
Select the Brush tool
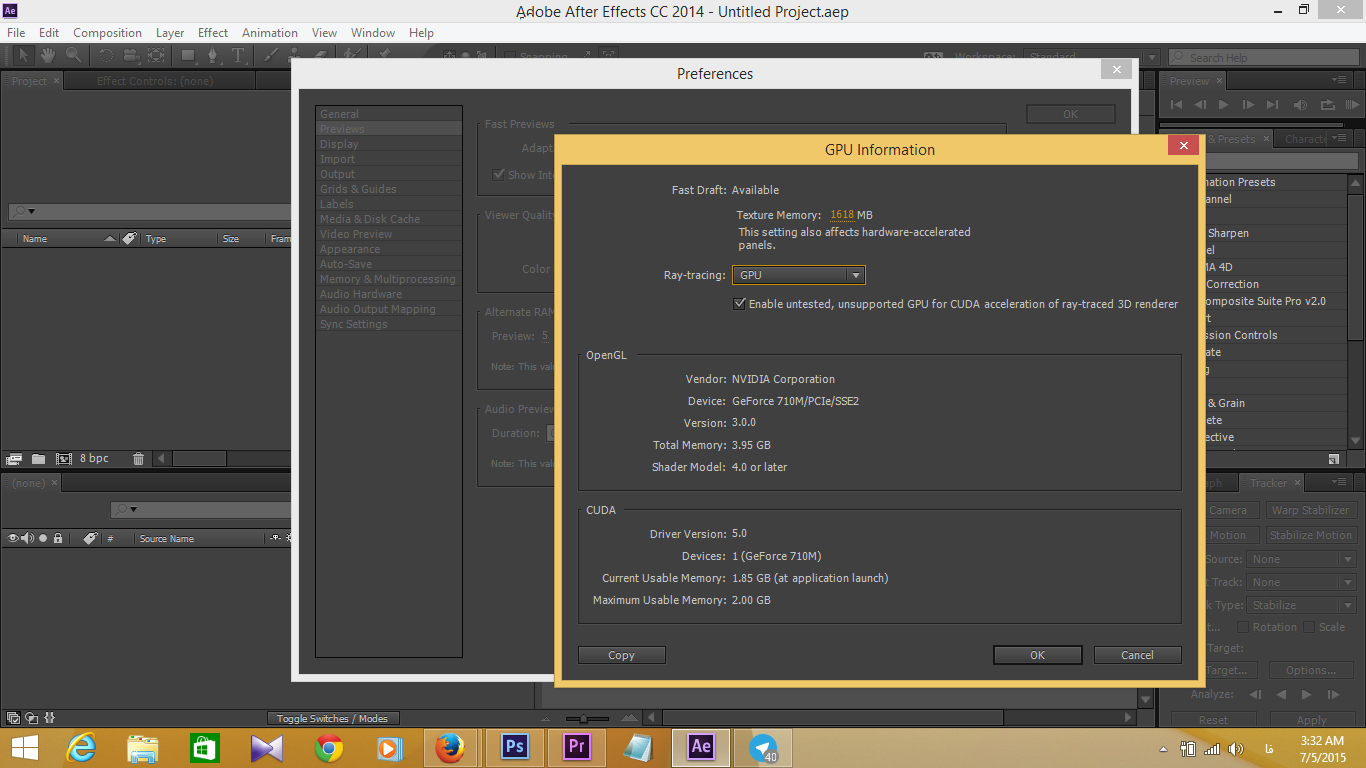[x=271, y=56]
